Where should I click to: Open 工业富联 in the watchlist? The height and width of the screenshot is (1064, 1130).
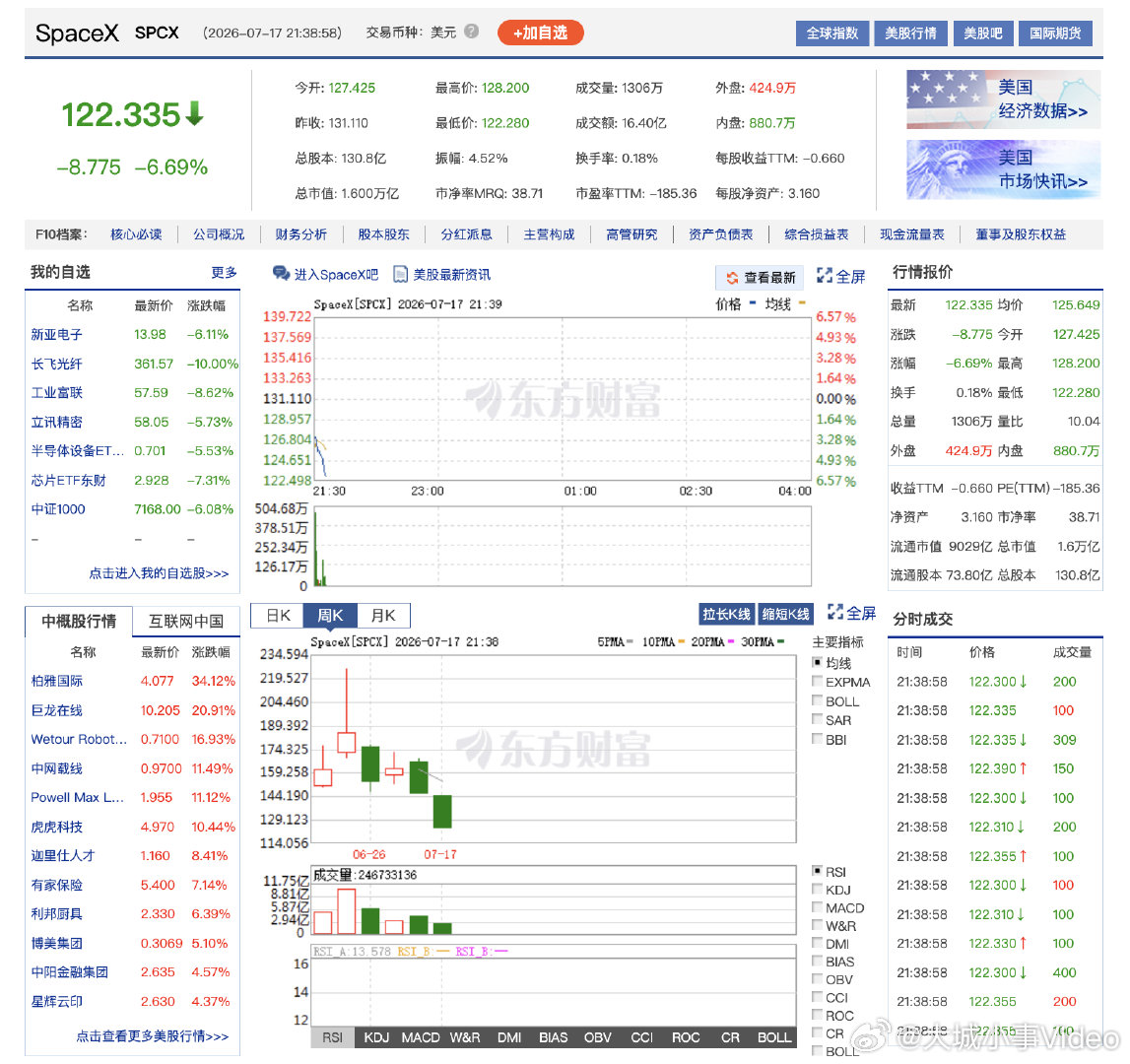point(57,393)
